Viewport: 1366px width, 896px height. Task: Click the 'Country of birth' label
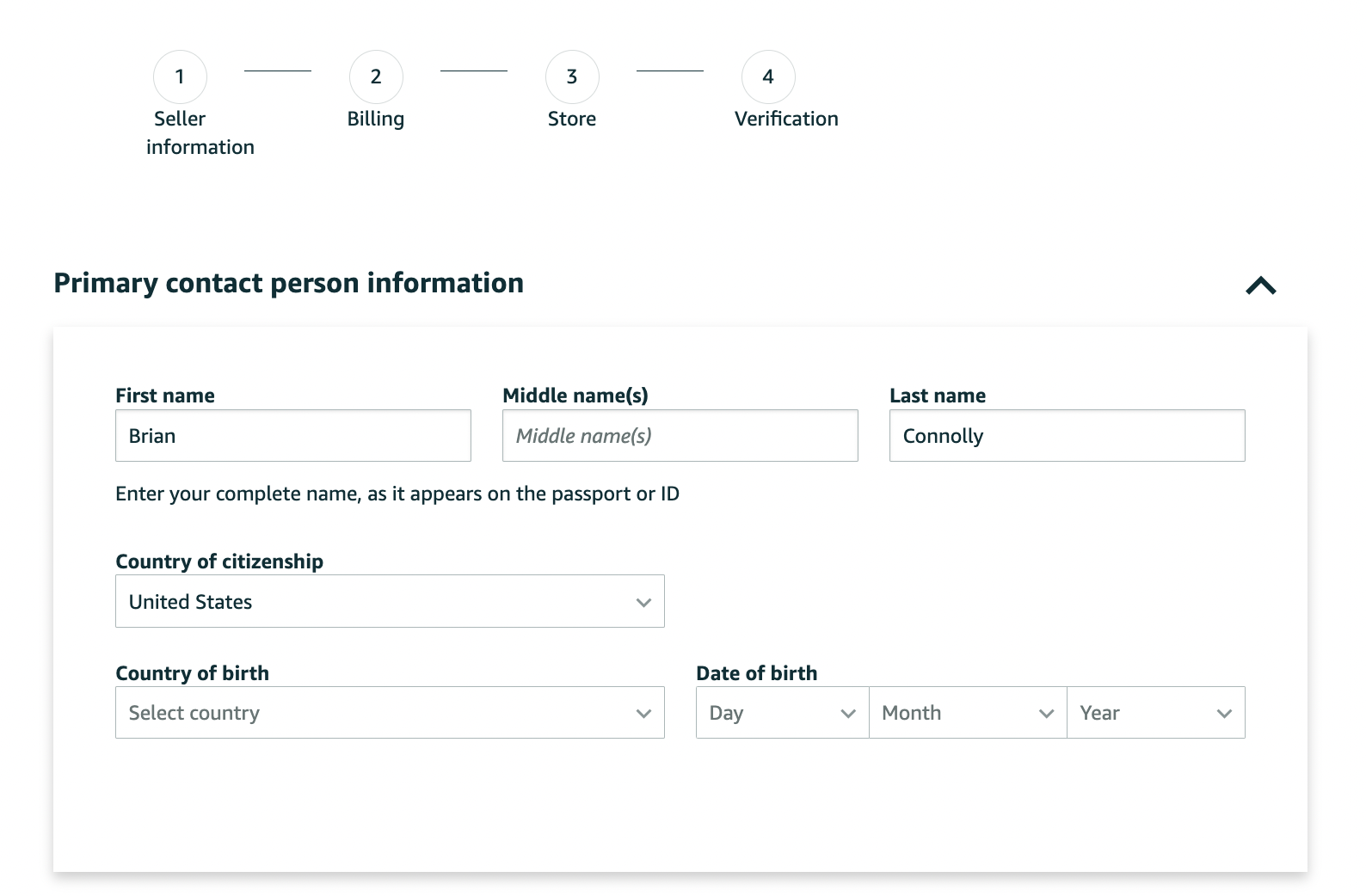click(193, 673)
